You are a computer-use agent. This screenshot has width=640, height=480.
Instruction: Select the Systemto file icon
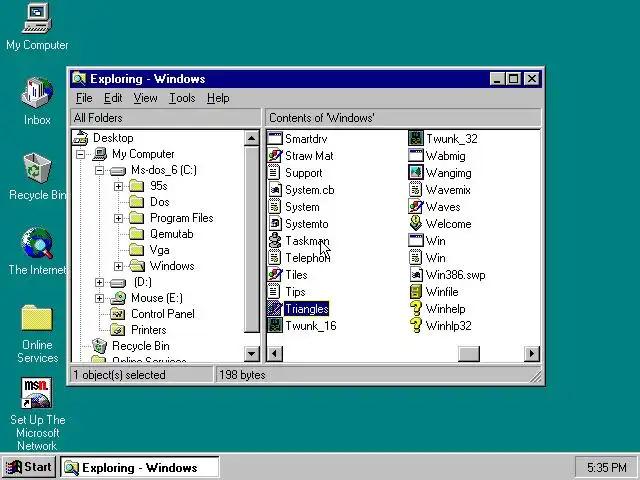click(275, 224)
